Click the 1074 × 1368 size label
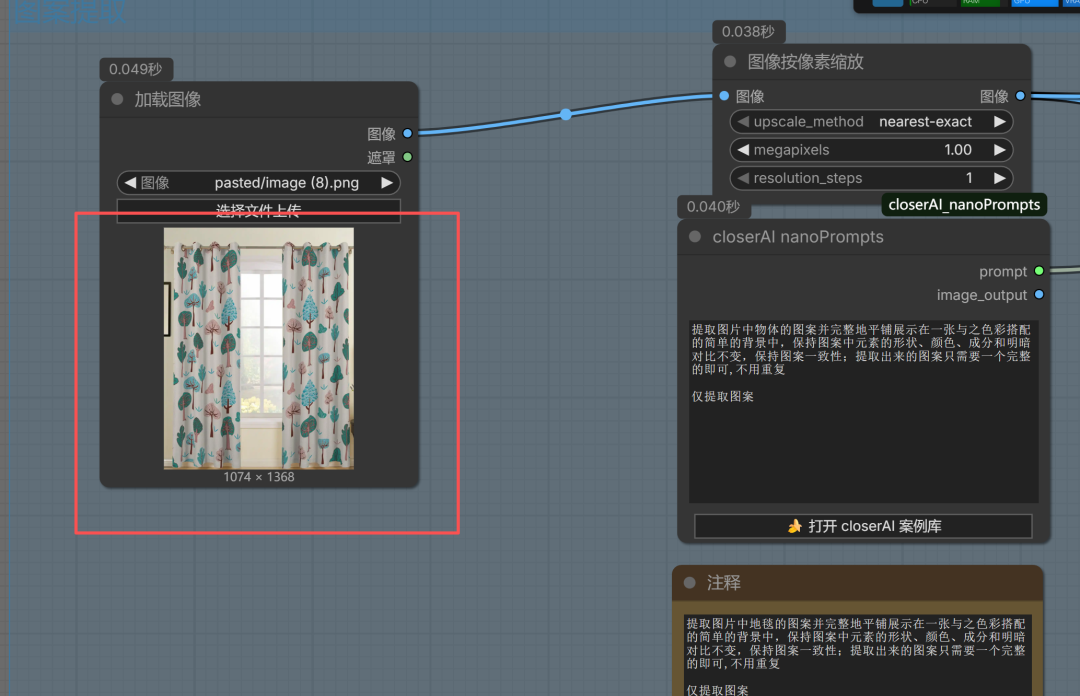Screen dimensions: 1080x696 click(x=259, y=477)
